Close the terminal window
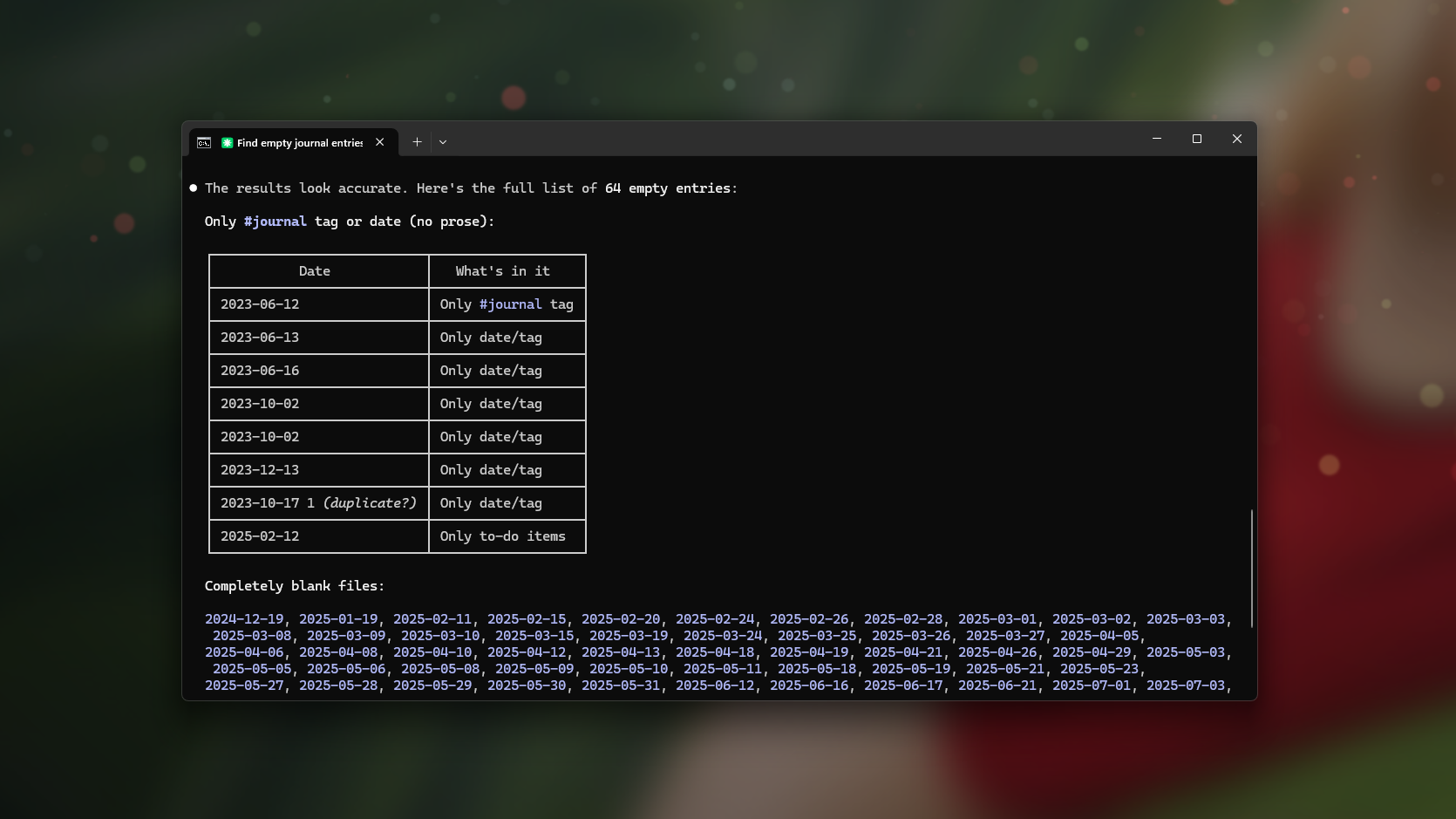The height and width of the screenshot is (819, 1456). pos(1237,139)
